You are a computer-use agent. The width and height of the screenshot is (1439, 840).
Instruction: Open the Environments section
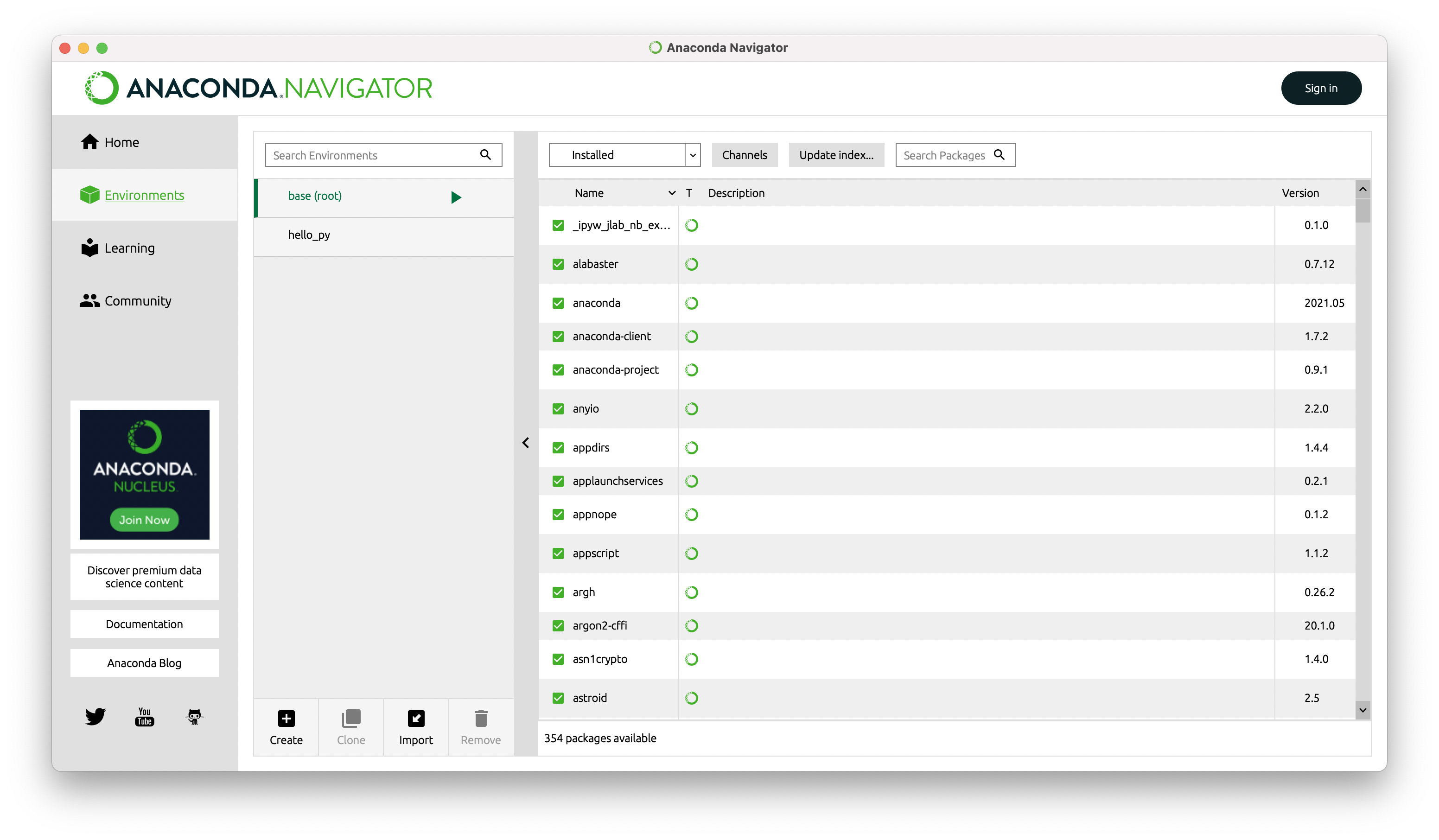click(x=145, y=195)
